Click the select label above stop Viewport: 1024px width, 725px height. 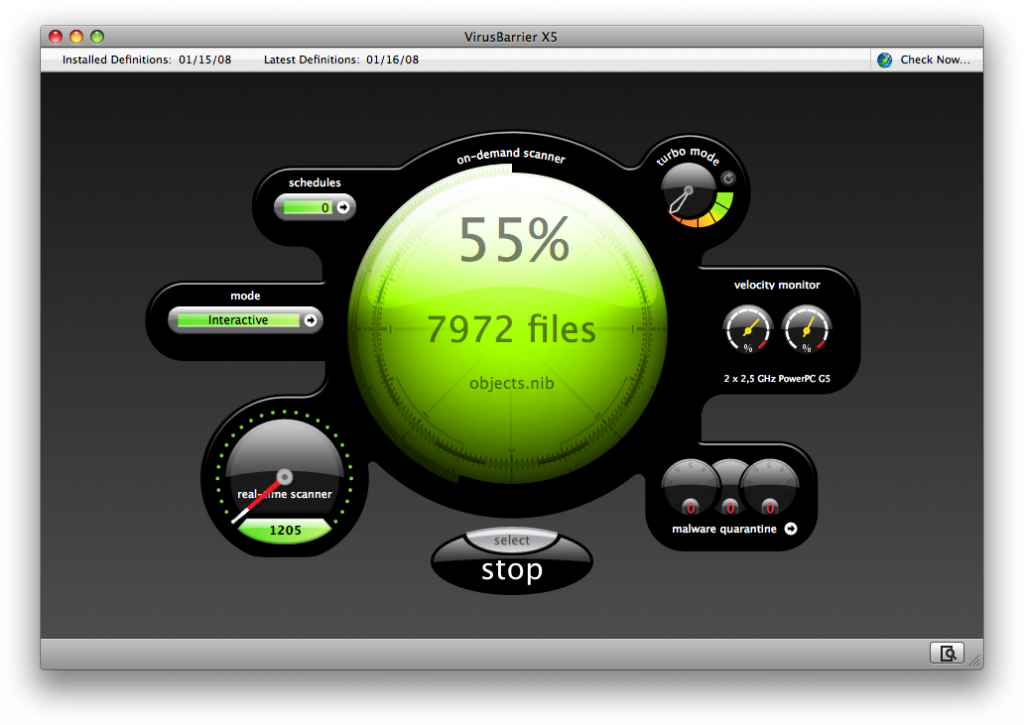point(511,540)
